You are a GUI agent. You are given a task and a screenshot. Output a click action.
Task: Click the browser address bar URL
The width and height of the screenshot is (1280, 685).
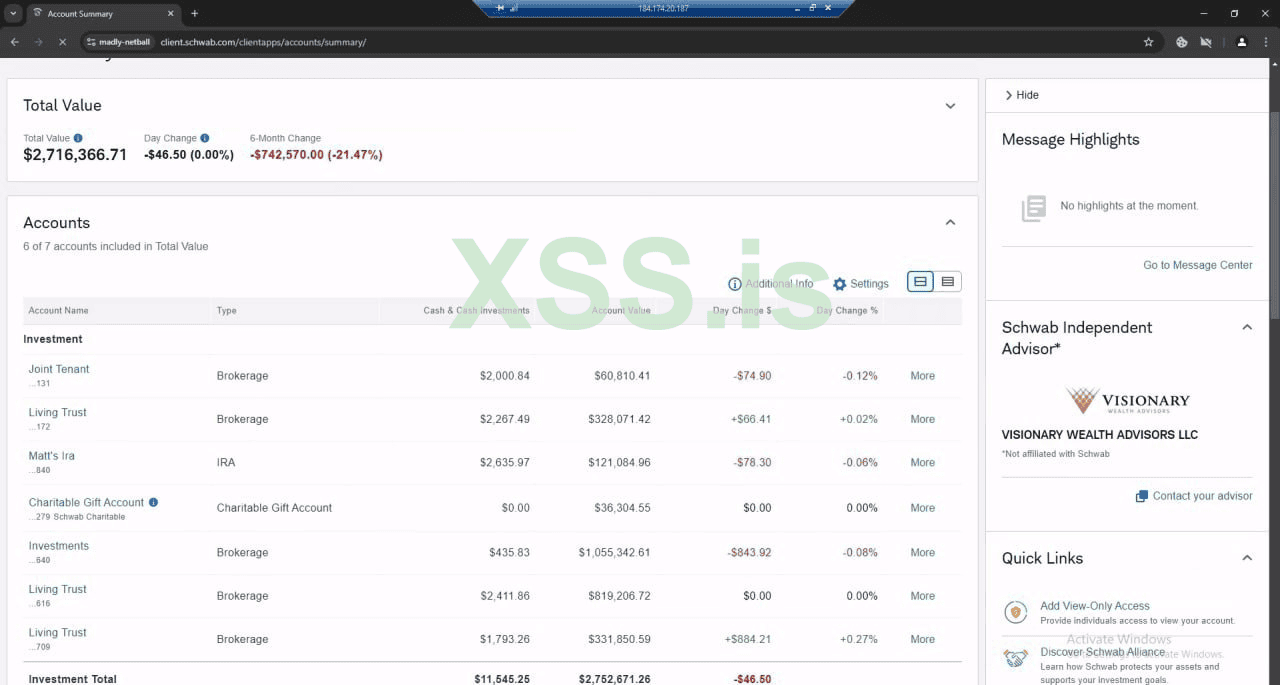pos(263,42)
